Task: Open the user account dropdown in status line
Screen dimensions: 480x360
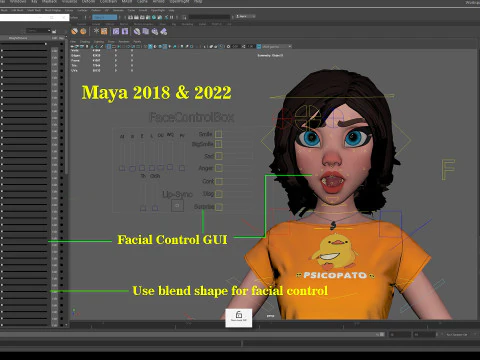Action: (245, 16)
